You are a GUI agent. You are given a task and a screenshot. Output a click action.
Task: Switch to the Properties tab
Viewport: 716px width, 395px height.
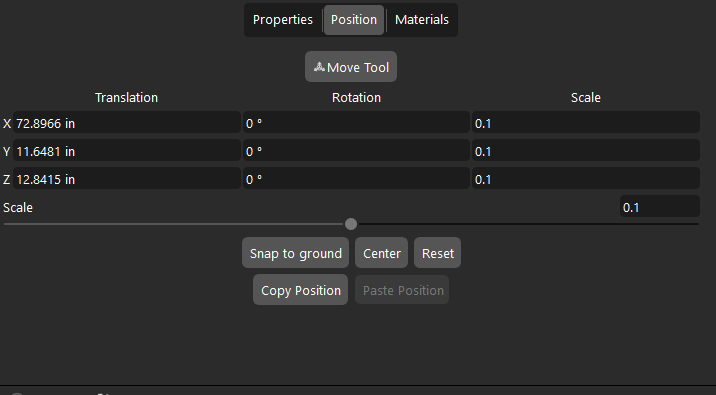click(283, 20)
